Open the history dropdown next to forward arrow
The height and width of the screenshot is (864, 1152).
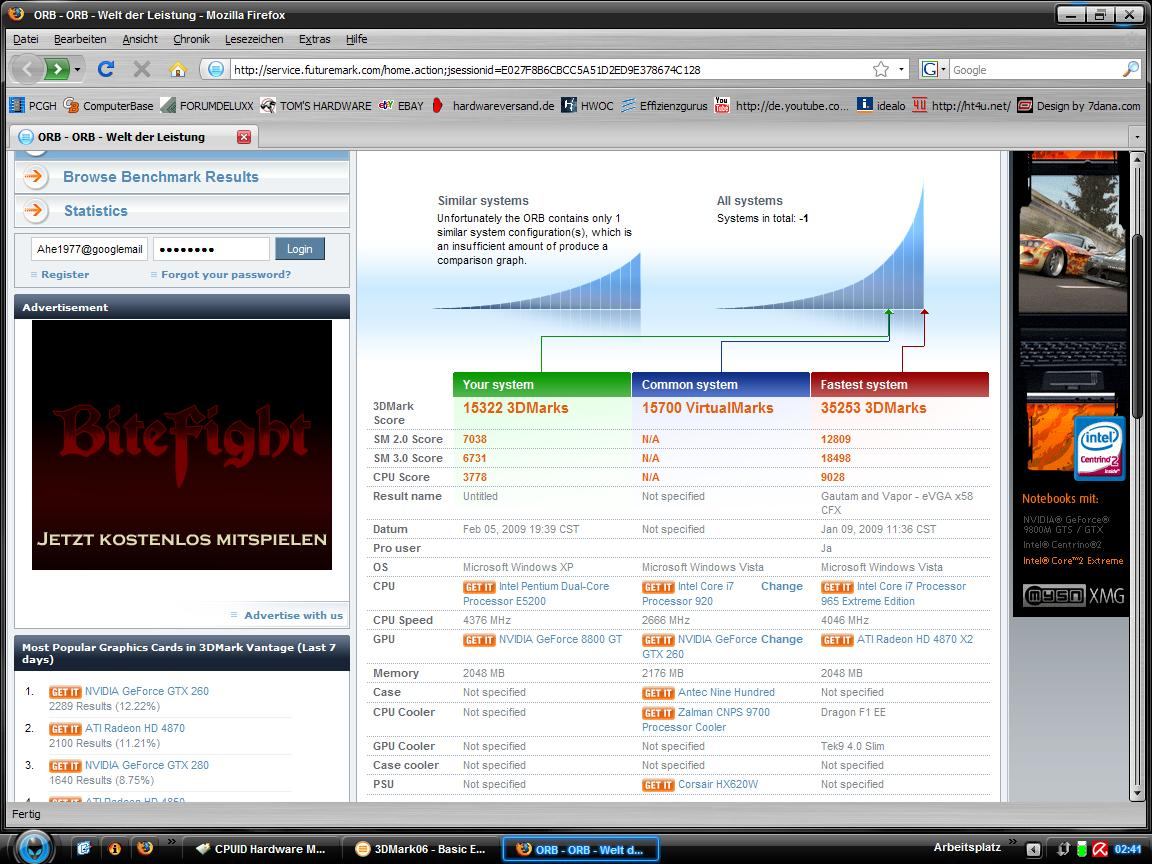coord(77,70)
